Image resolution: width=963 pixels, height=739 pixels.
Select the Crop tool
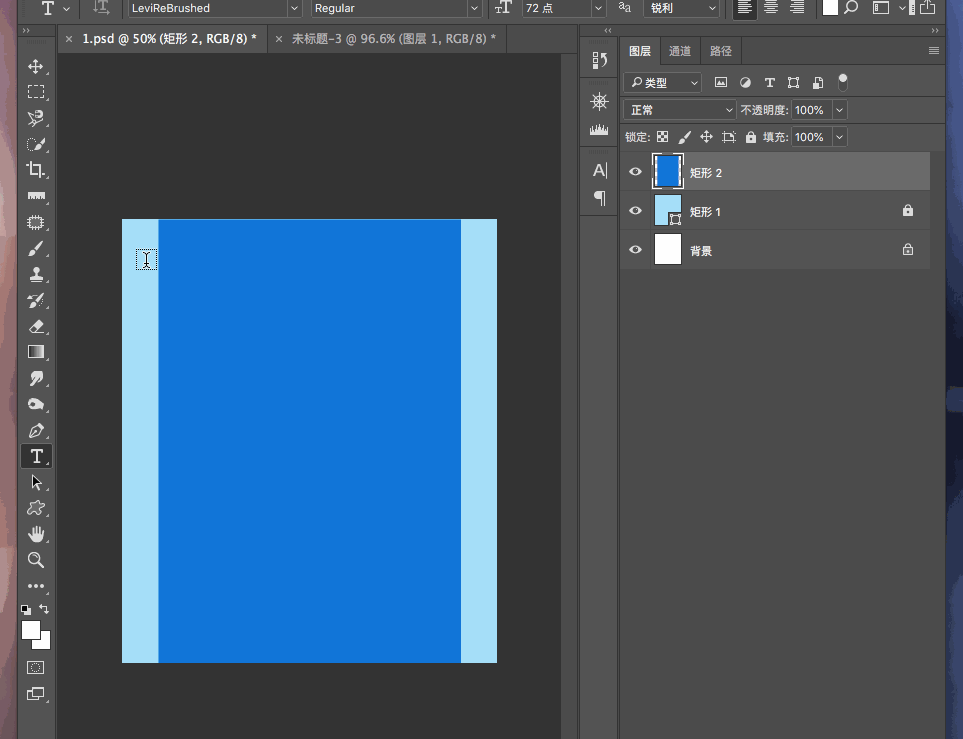[36, 170]
